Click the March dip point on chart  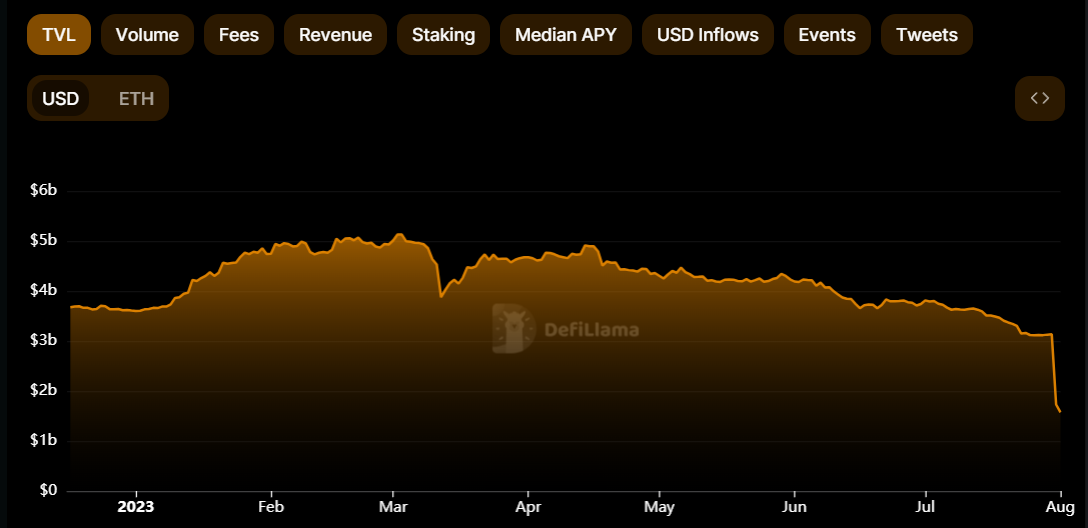(441, 296)
